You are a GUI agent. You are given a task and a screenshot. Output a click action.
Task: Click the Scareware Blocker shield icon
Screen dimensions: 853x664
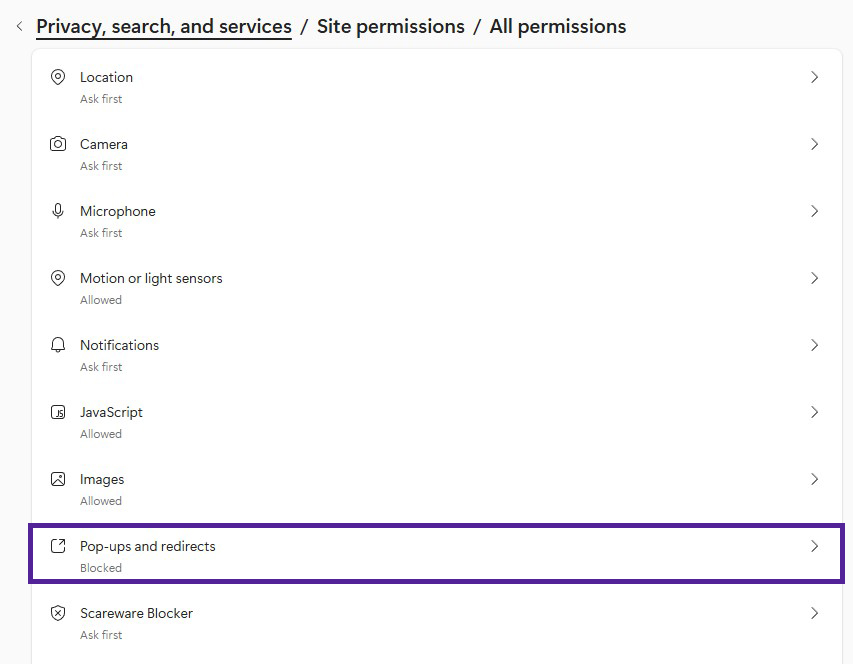pos(58,613)
